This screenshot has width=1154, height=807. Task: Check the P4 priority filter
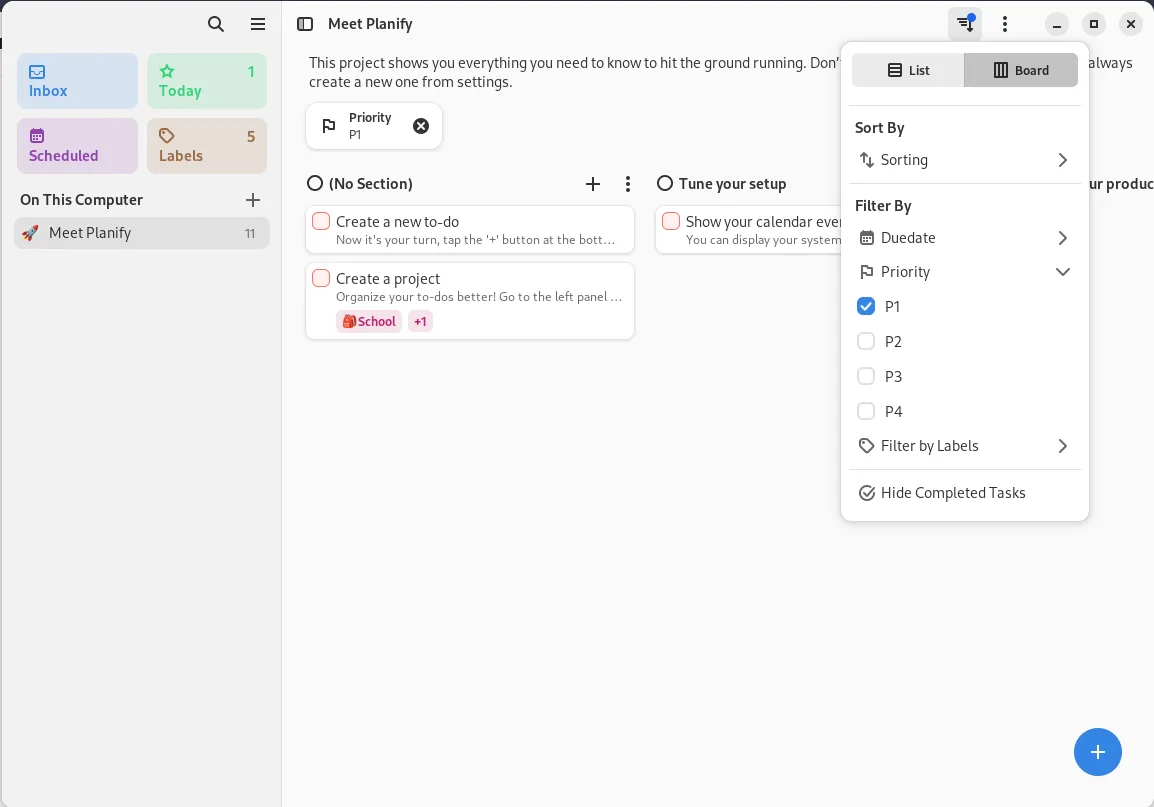coord(866,411)
